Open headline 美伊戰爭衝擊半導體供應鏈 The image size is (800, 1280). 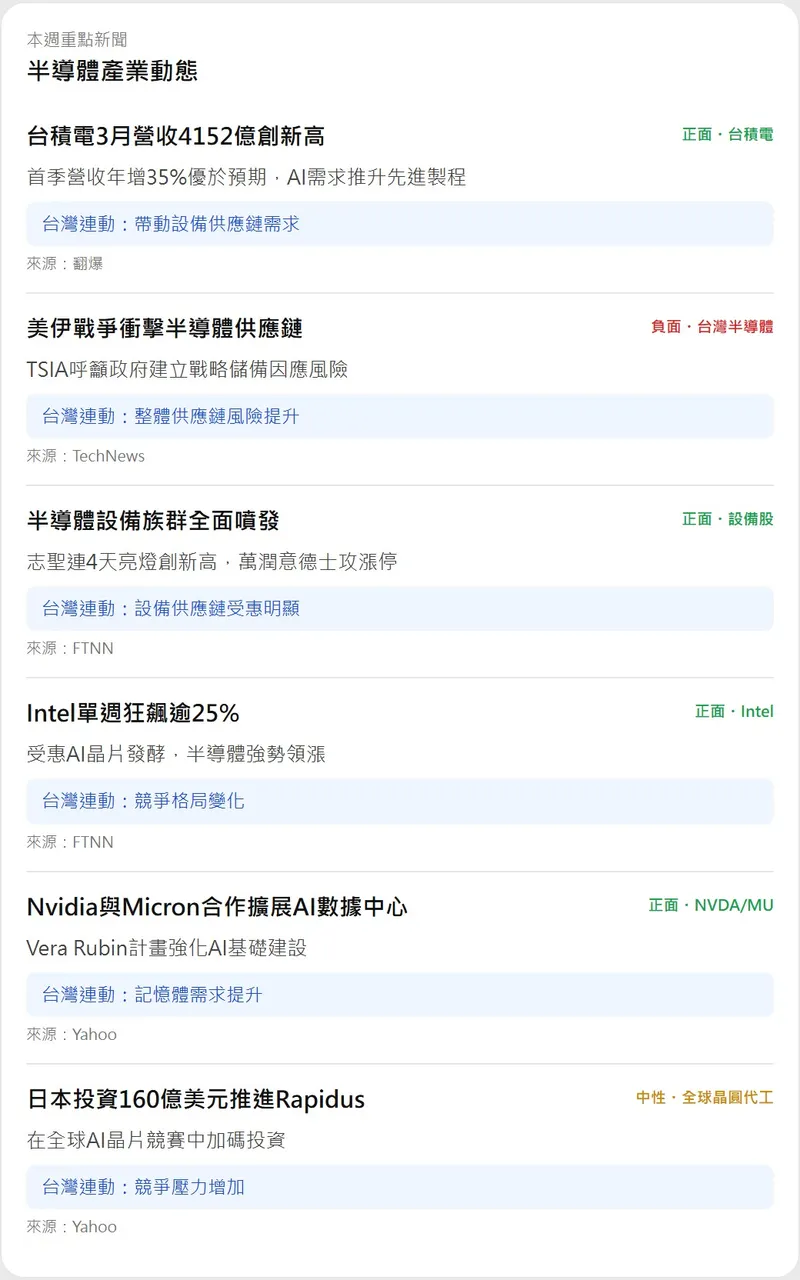coord(165,328)
